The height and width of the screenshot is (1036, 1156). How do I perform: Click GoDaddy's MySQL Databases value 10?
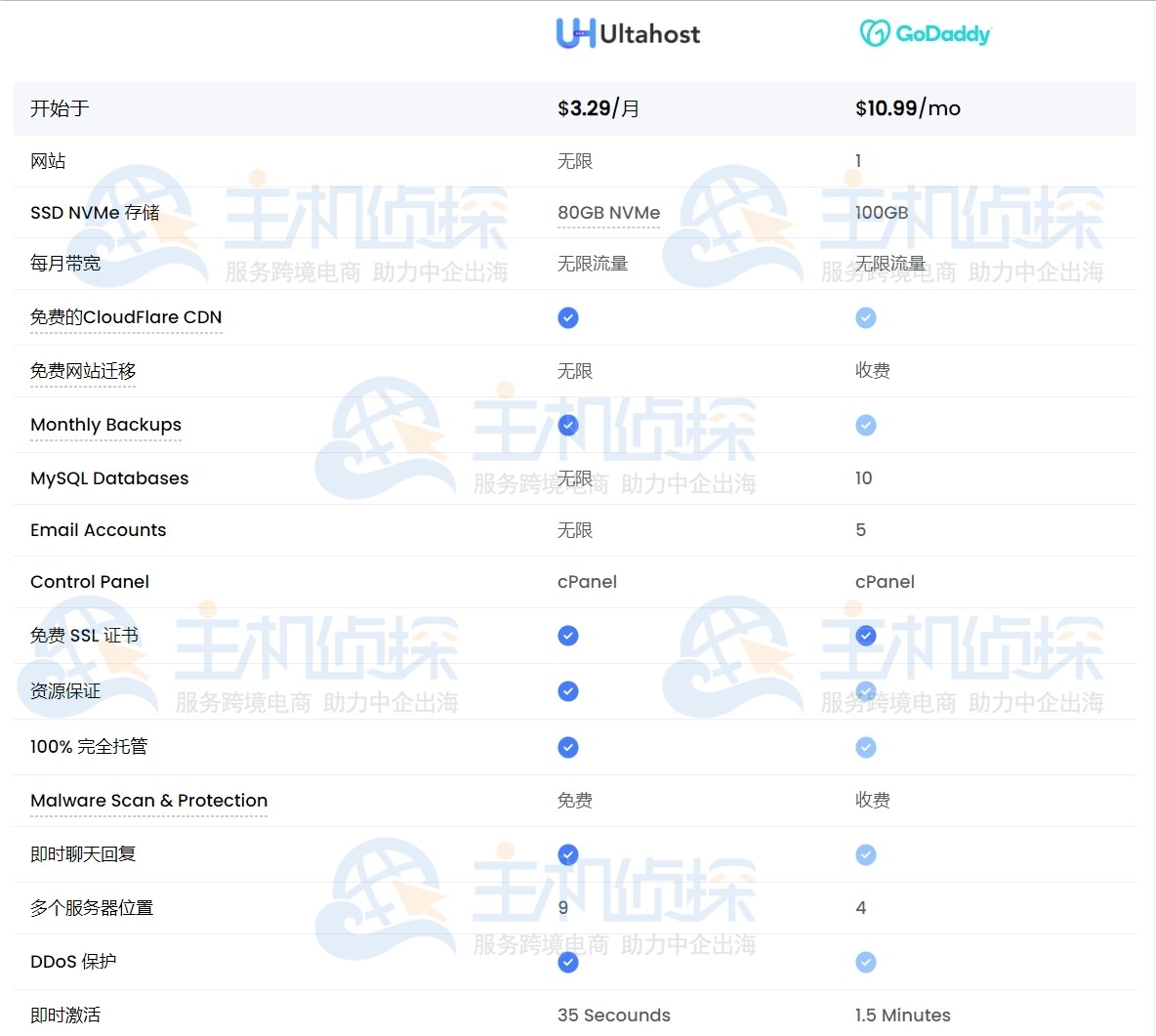coord(863,478)
